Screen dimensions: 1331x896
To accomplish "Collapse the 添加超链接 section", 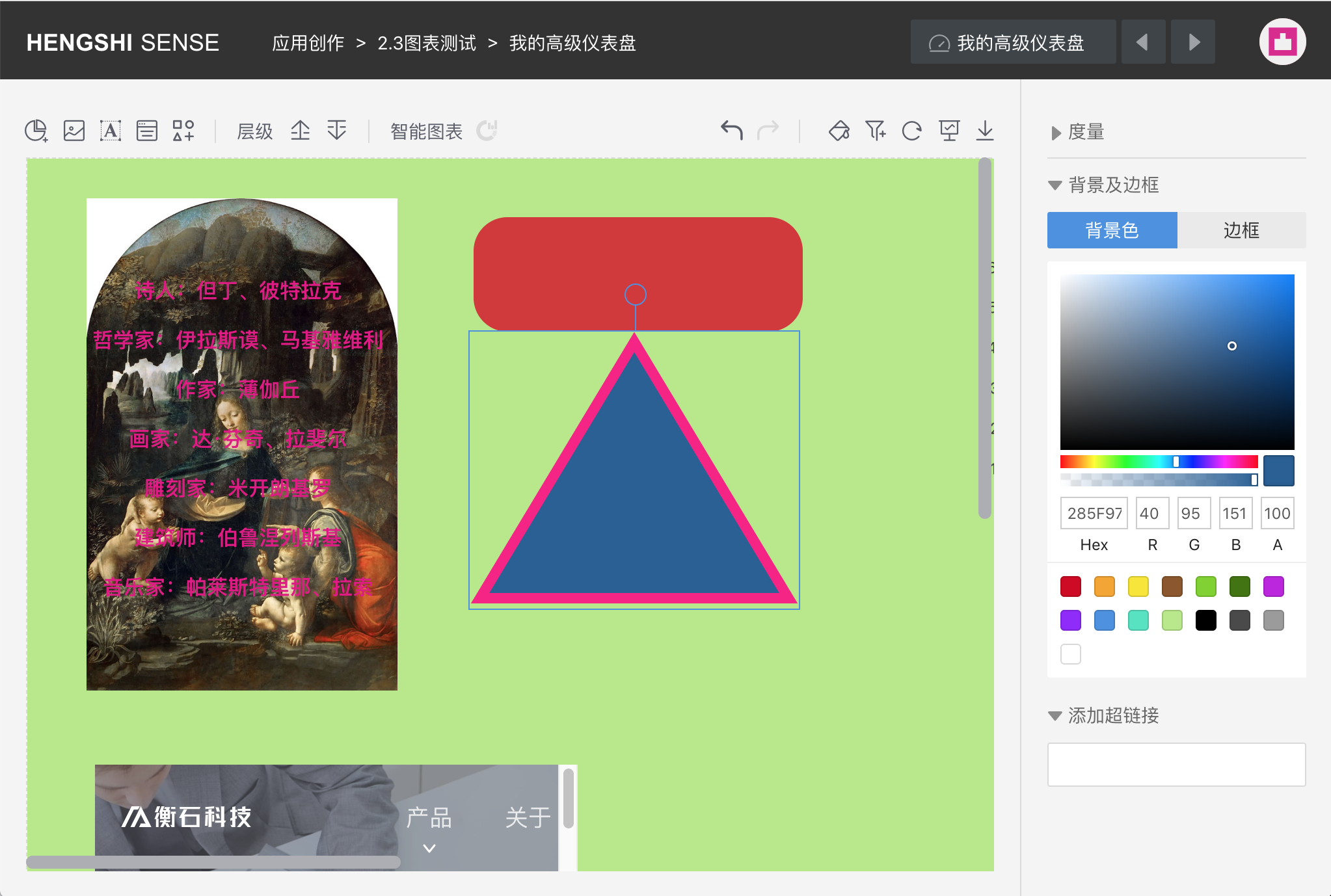I will [1104, 716].
